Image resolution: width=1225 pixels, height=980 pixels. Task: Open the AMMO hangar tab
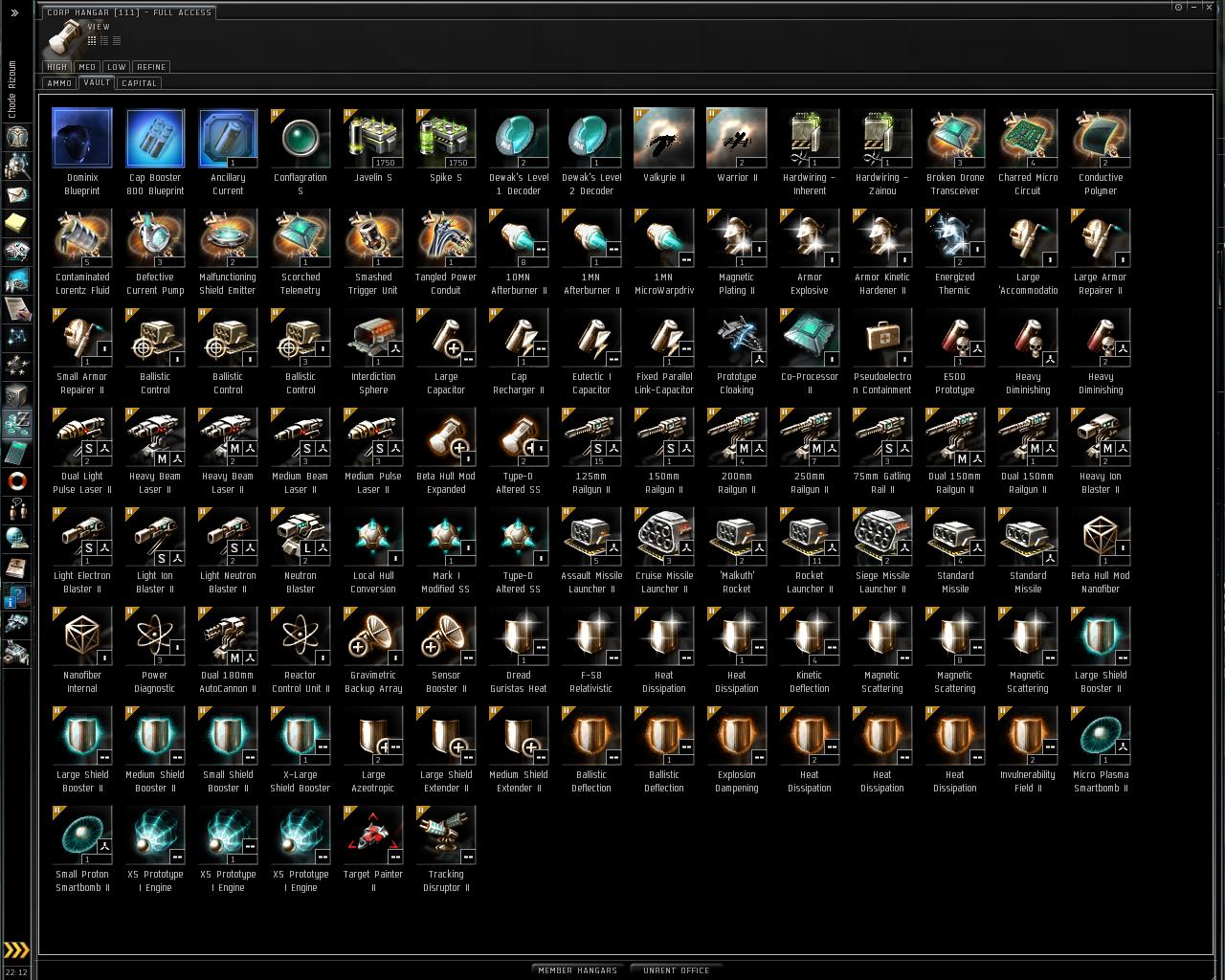(59, 83)
